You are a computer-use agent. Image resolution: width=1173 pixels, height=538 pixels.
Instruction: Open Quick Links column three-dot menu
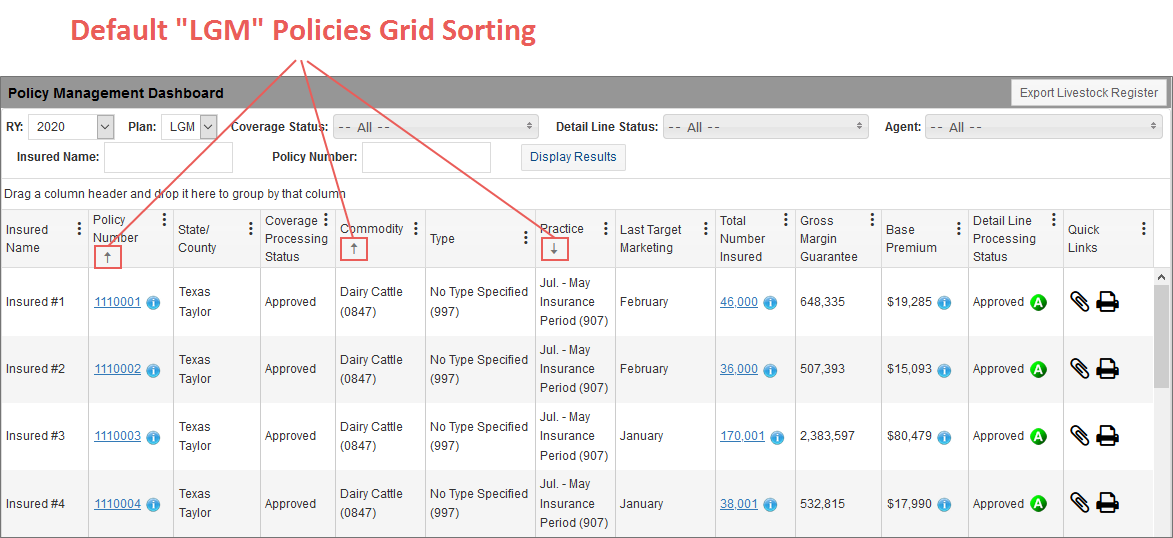pos(1144,229)
